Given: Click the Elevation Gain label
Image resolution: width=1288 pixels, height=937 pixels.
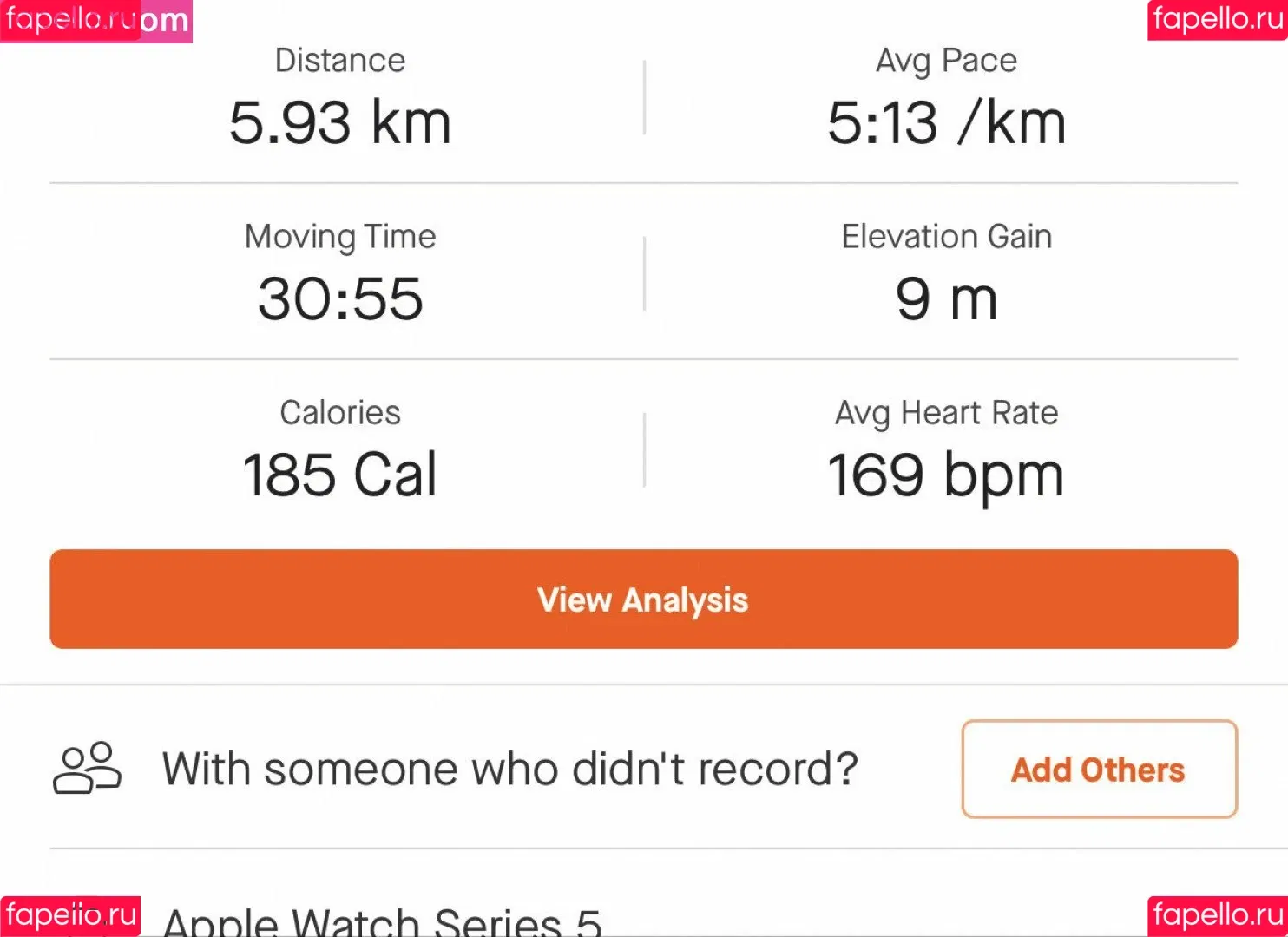Looking at the screenshot, I should pyautogui.click(x=946, y=236).
